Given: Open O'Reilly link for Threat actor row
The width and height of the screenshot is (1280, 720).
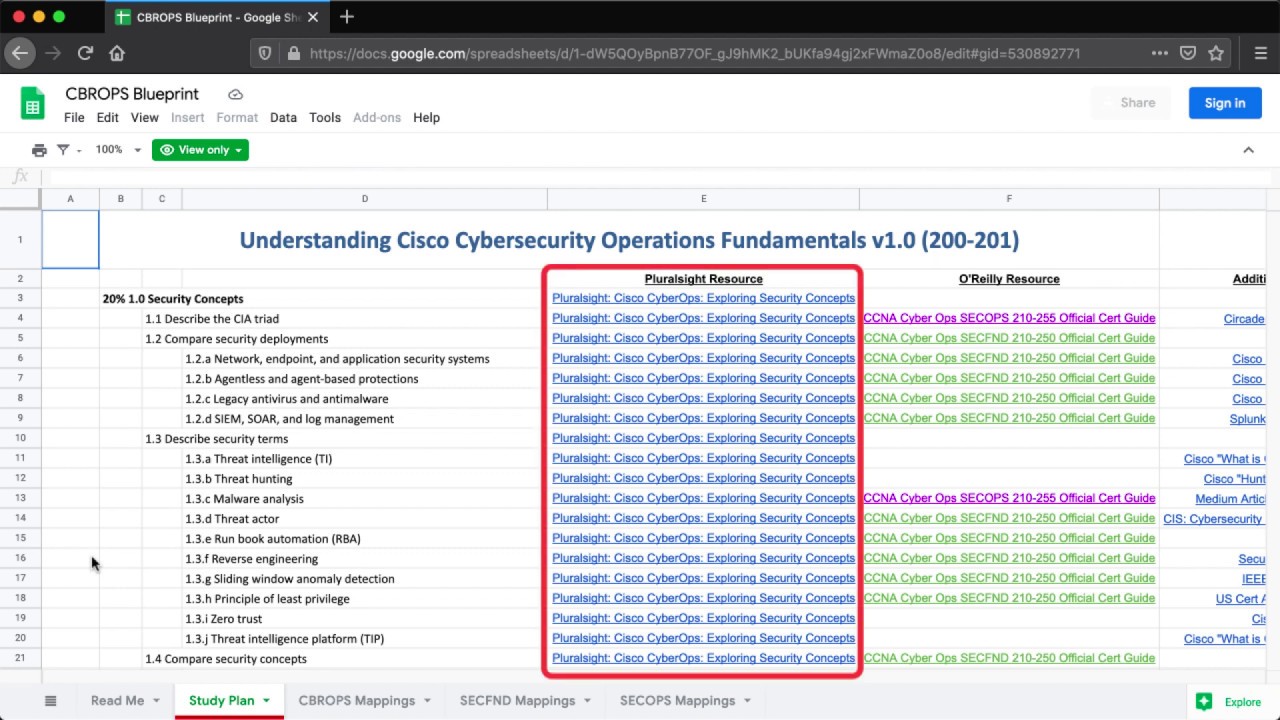Looking at the screenshot, I should click(1009, 518).
